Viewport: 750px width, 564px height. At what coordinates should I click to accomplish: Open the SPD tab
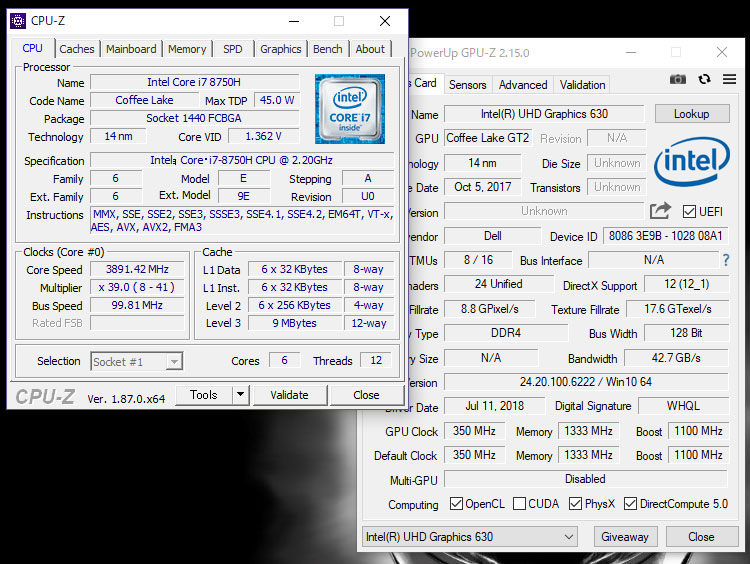click(233, 49)
